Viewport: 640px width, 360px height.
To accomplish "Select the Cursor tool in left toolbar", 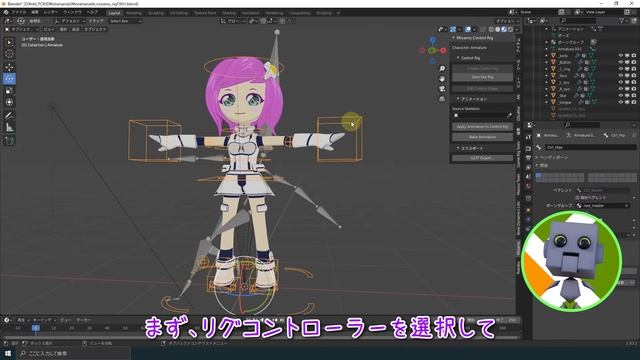I will 9,54.
